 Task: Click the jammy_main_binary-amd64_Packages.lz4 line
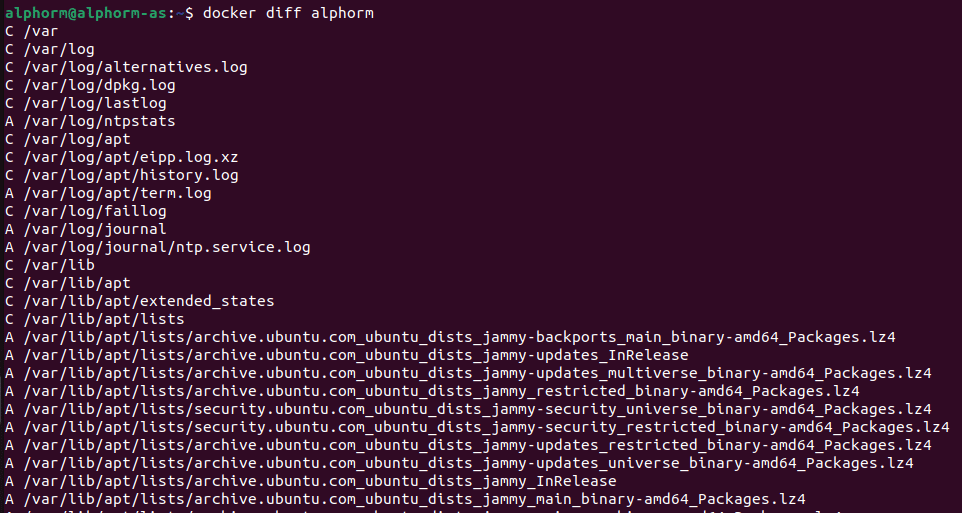405,500
